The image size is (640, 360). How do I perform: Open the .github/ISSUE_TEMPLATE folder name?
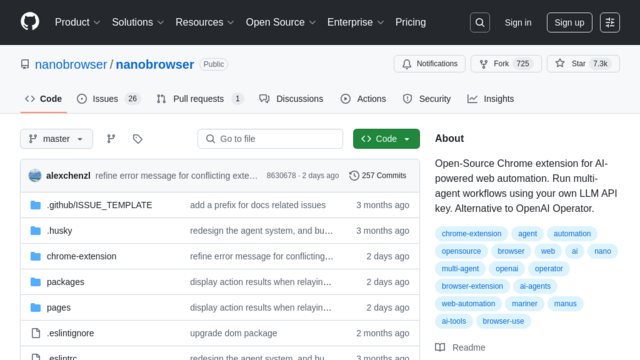point(99,205)
